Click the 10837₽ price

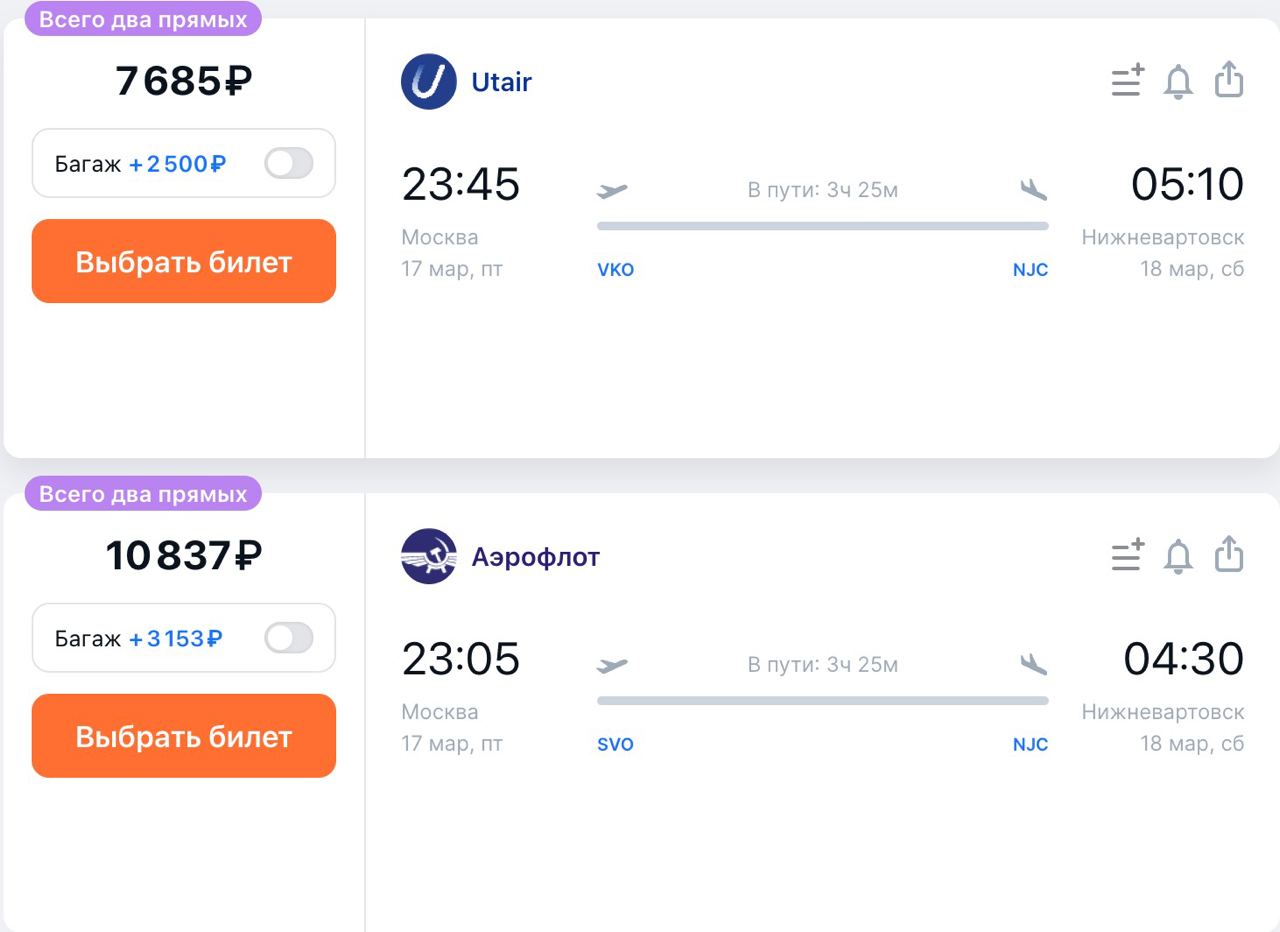coord(183,556)
